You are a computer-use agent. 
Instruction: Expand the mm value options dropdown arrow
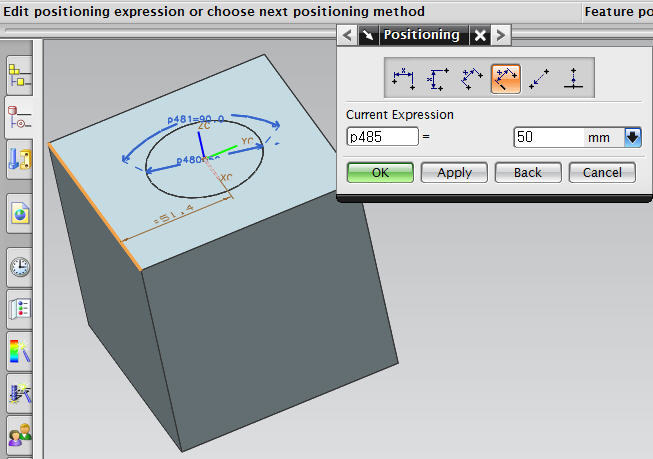pos(632,137)
